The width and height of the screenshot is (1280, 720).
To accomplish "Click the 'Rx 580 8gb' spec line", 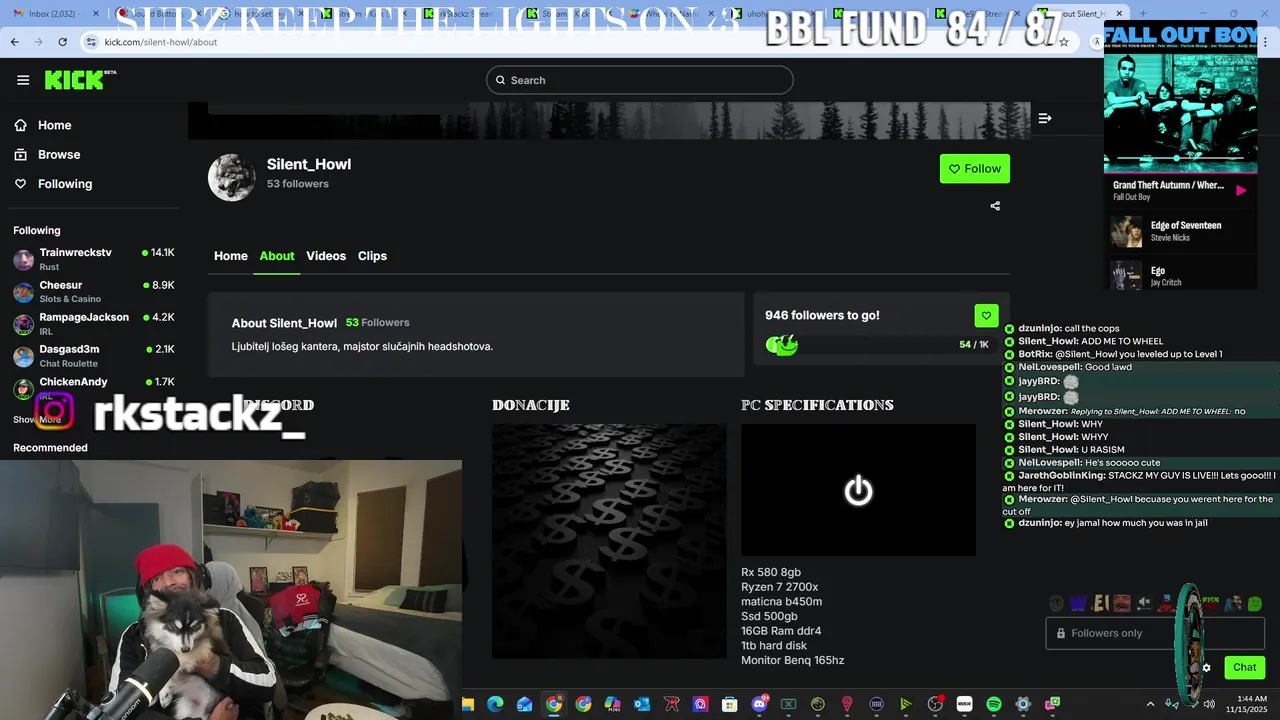I will click(x=771, y=572).
